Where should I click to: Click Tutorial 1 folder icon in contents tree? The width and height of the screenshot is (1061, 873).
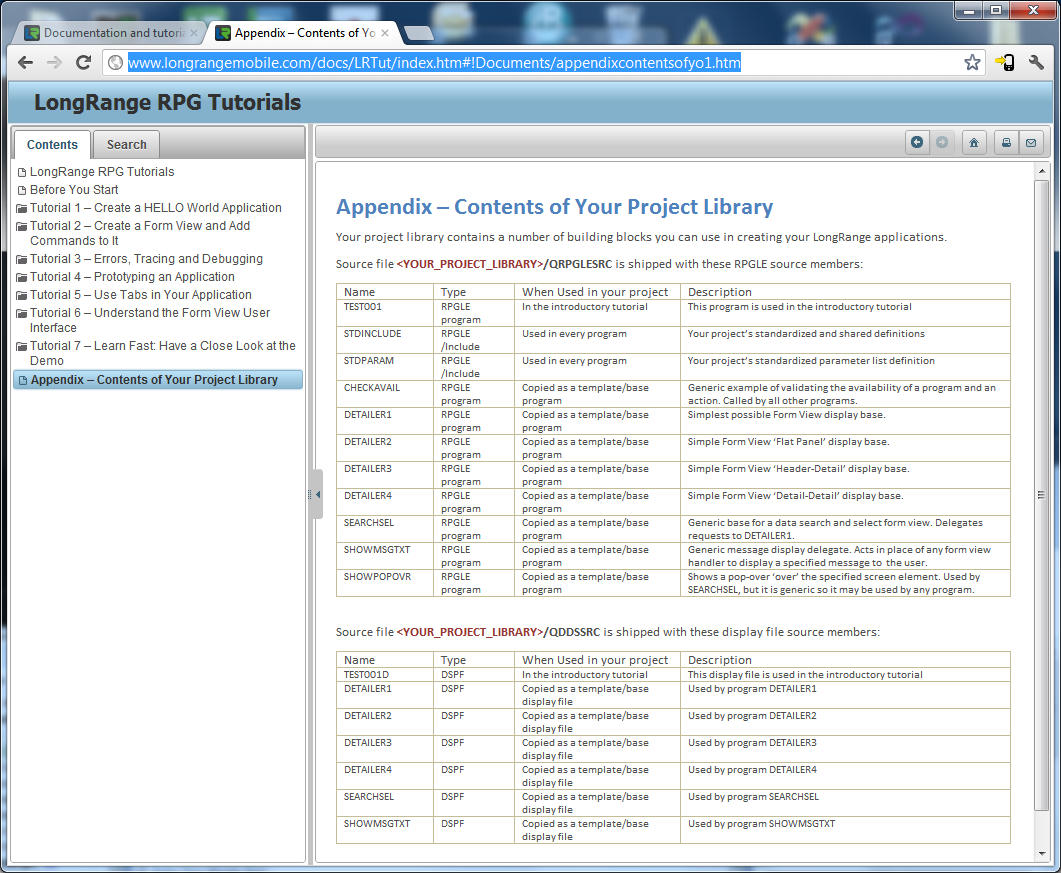22,208
